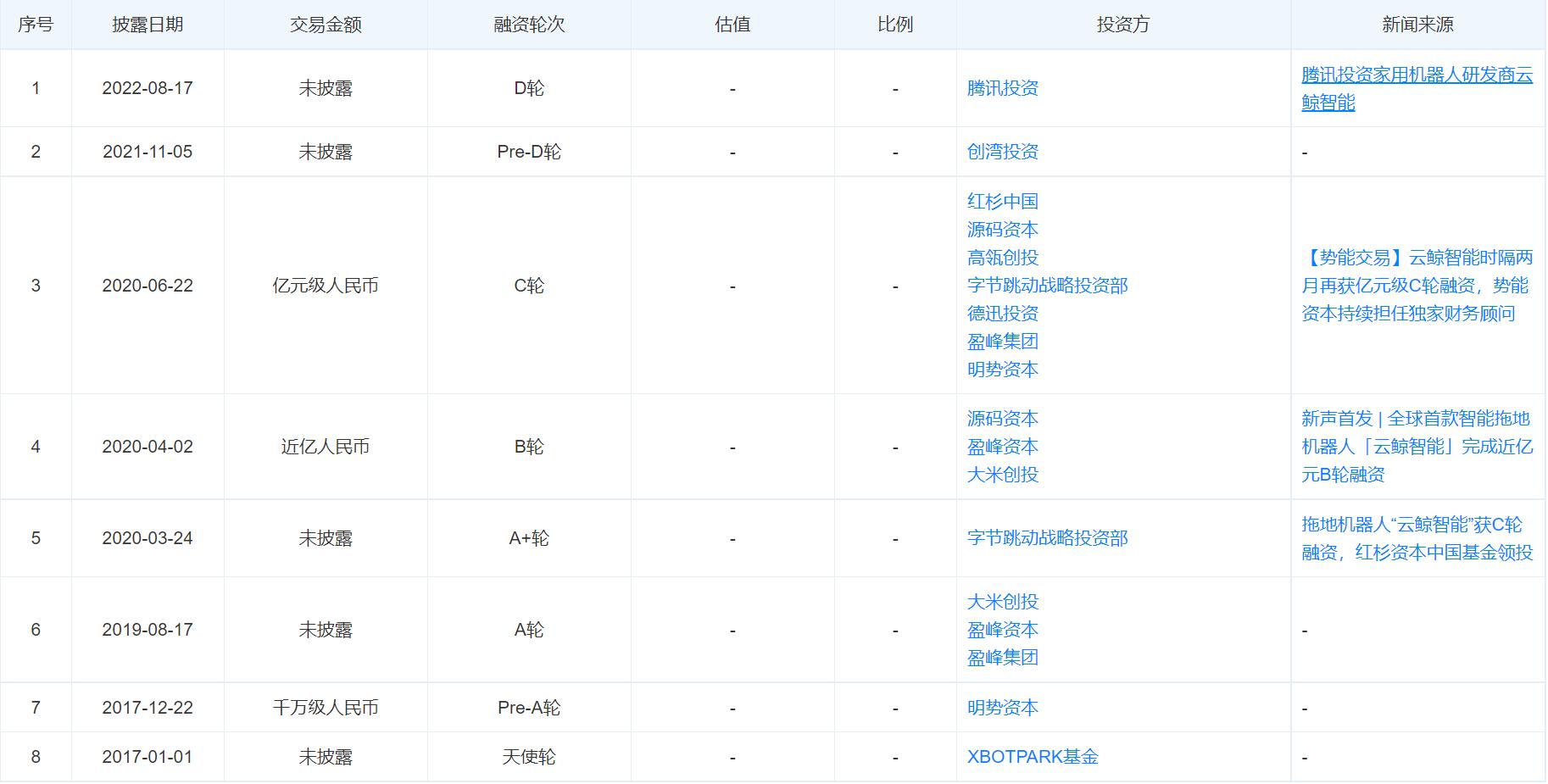Select the date 2020-06-22

tap(148, 286)
